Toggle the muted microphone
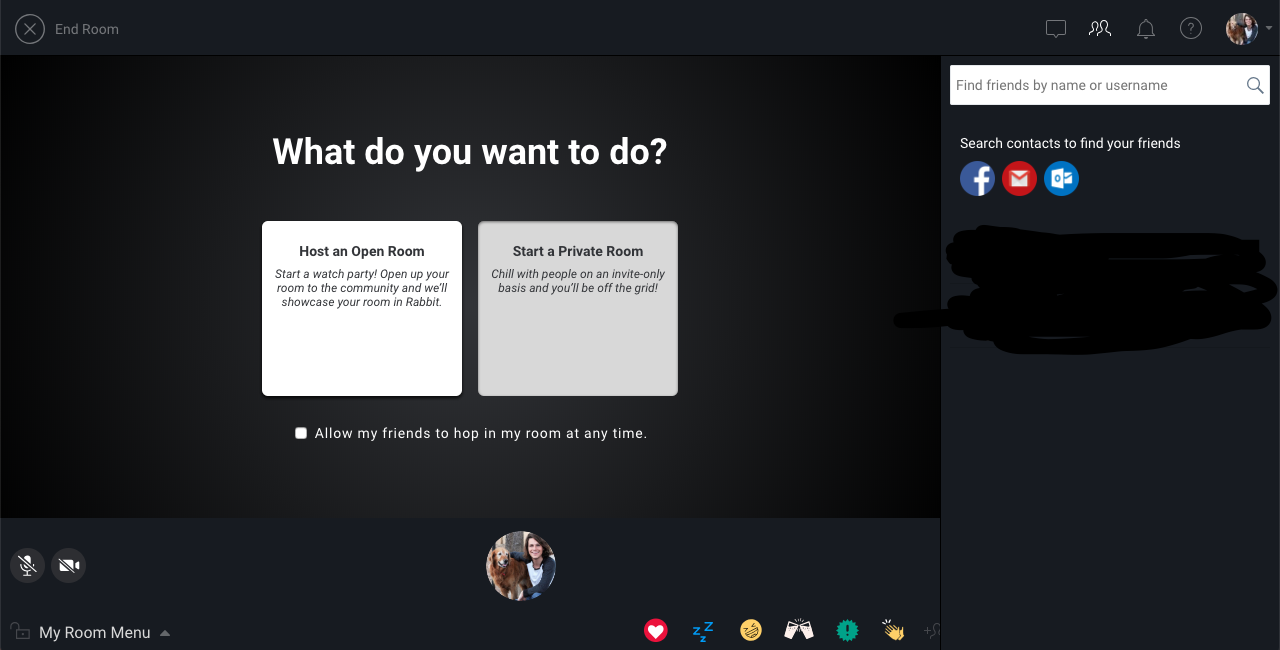Image resolution: width=1280 pixels, height=650 pixels. [x=28, y=565]
